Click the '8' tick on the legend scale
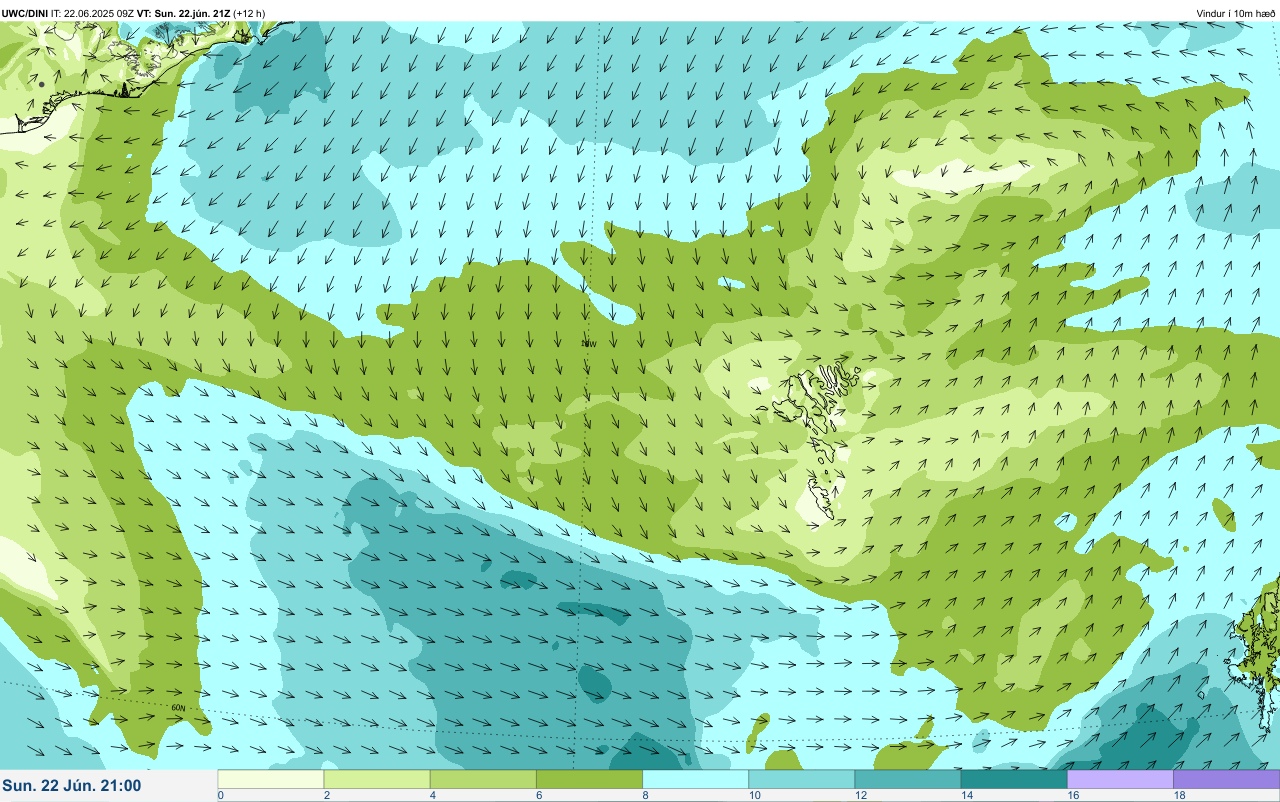 [644, 795]
